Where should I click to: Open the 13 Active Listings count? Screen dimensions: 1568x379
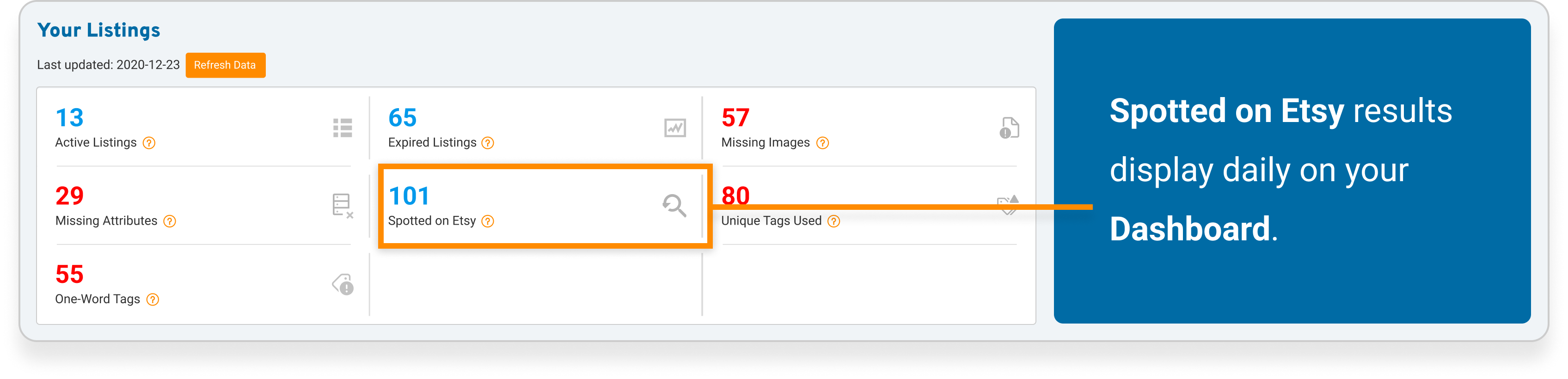pos(69,117)
